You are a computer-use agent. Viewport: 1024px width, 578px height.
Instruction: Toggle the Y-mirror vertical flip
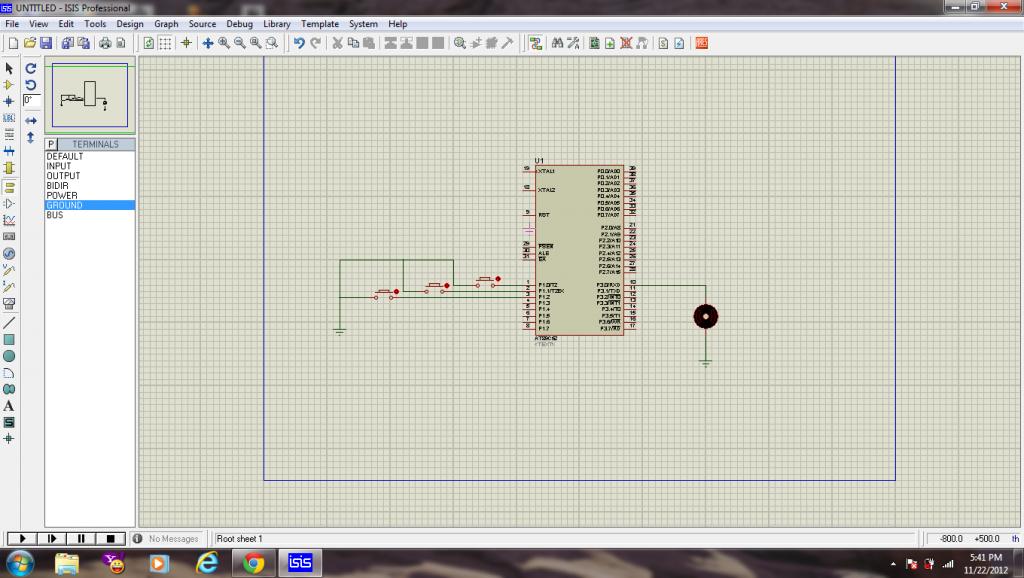pyautogui.click(x=31, y=136)
